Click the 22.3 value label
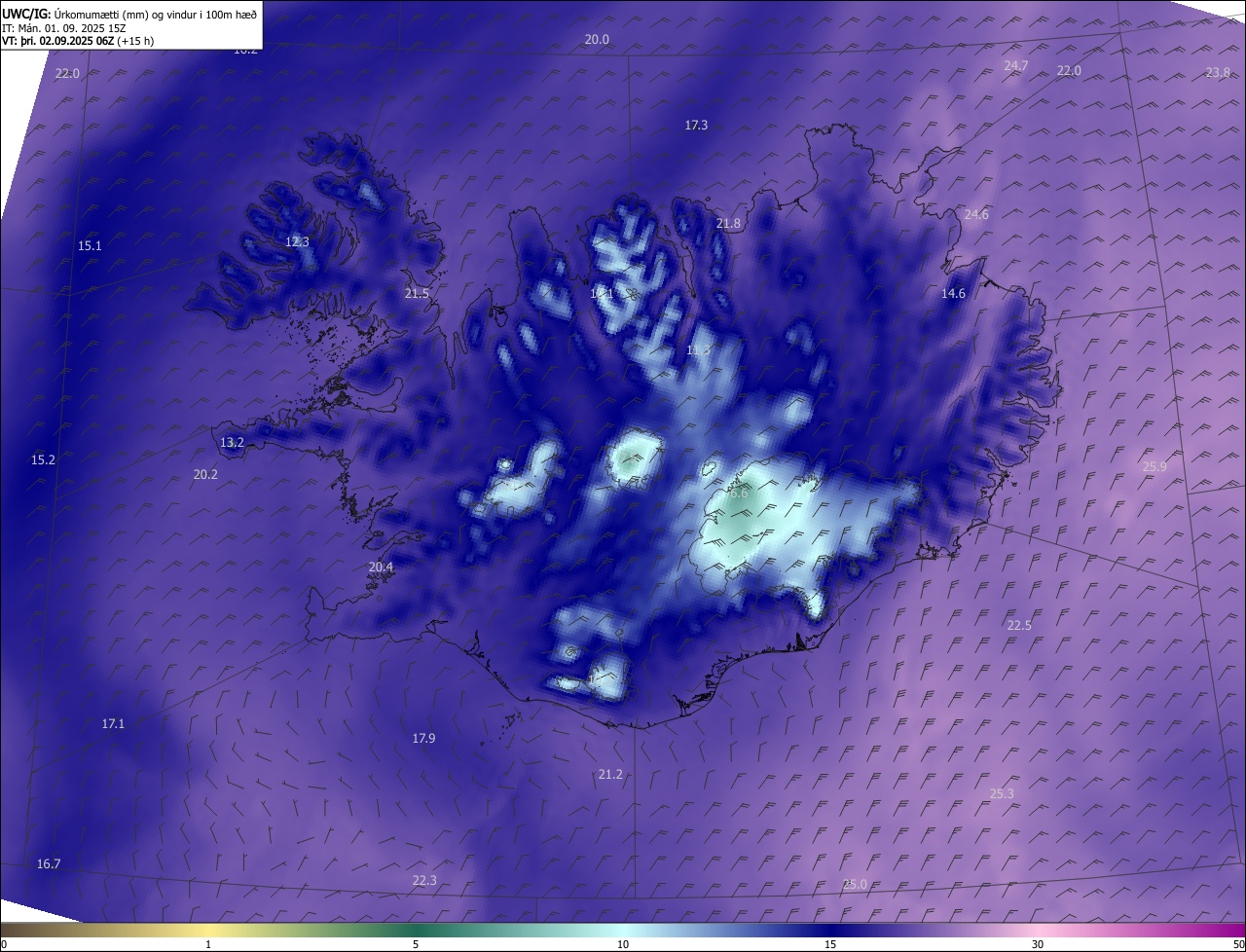The height and width of the screenshot is (952, 1246). point(424,881)
